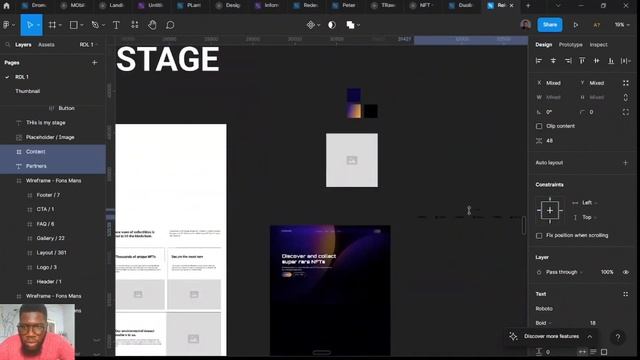Align left icon in Design panel
Image resolution: width=640 pixels, height=360 pixels.
[539, 61]
